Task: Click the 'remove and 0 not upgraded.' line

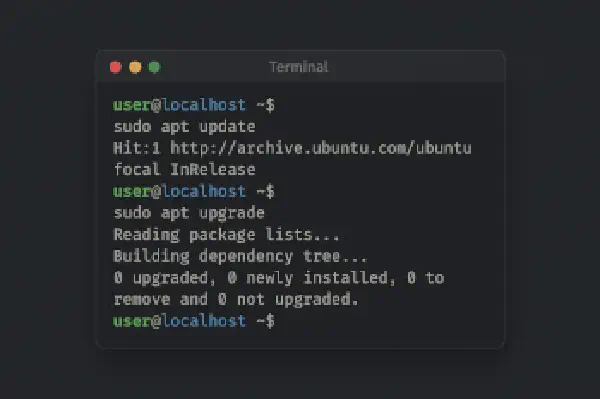Action: pyautogui.click(x=236, y=299)
